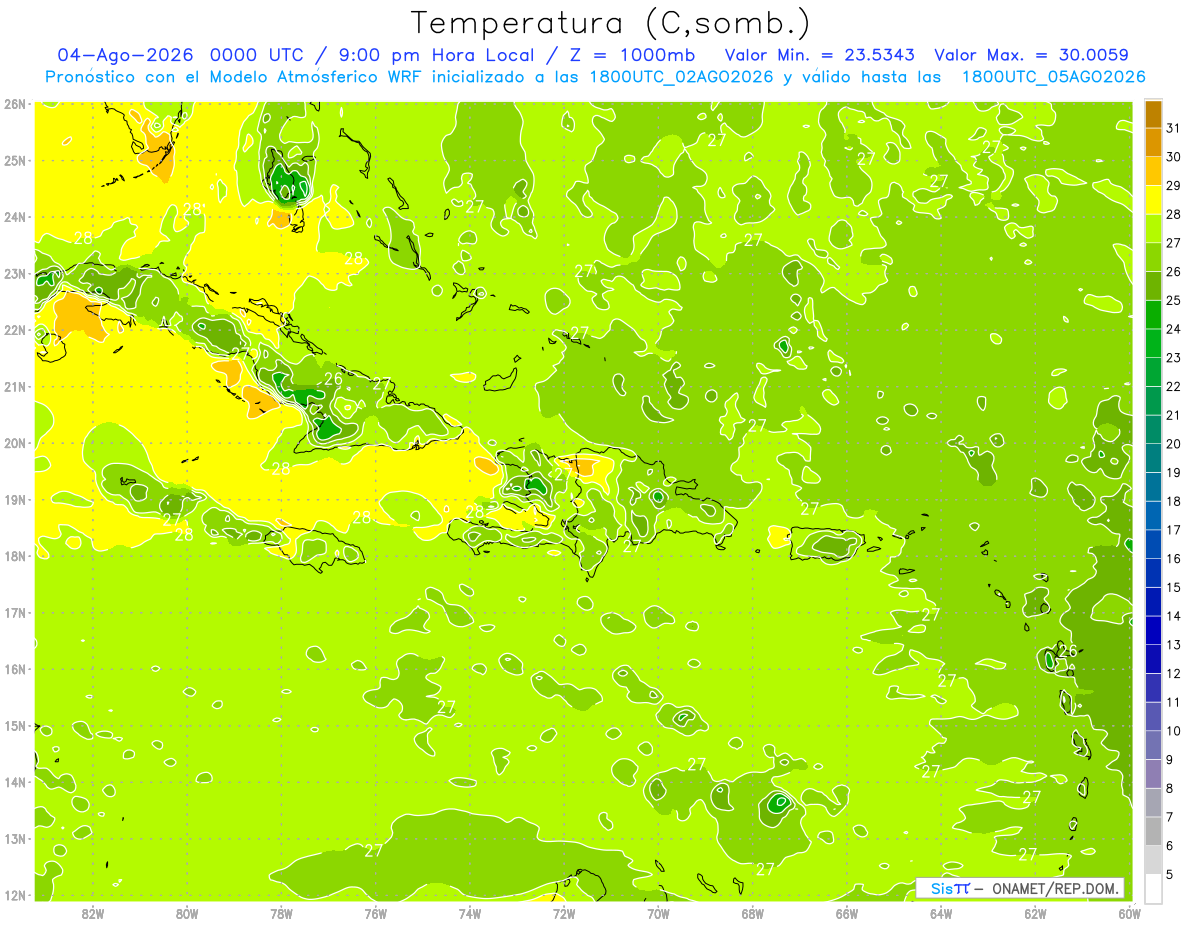1200x927 pixels.
Task: Click the longitude label "80W"
Action: [x=187, y=913]
